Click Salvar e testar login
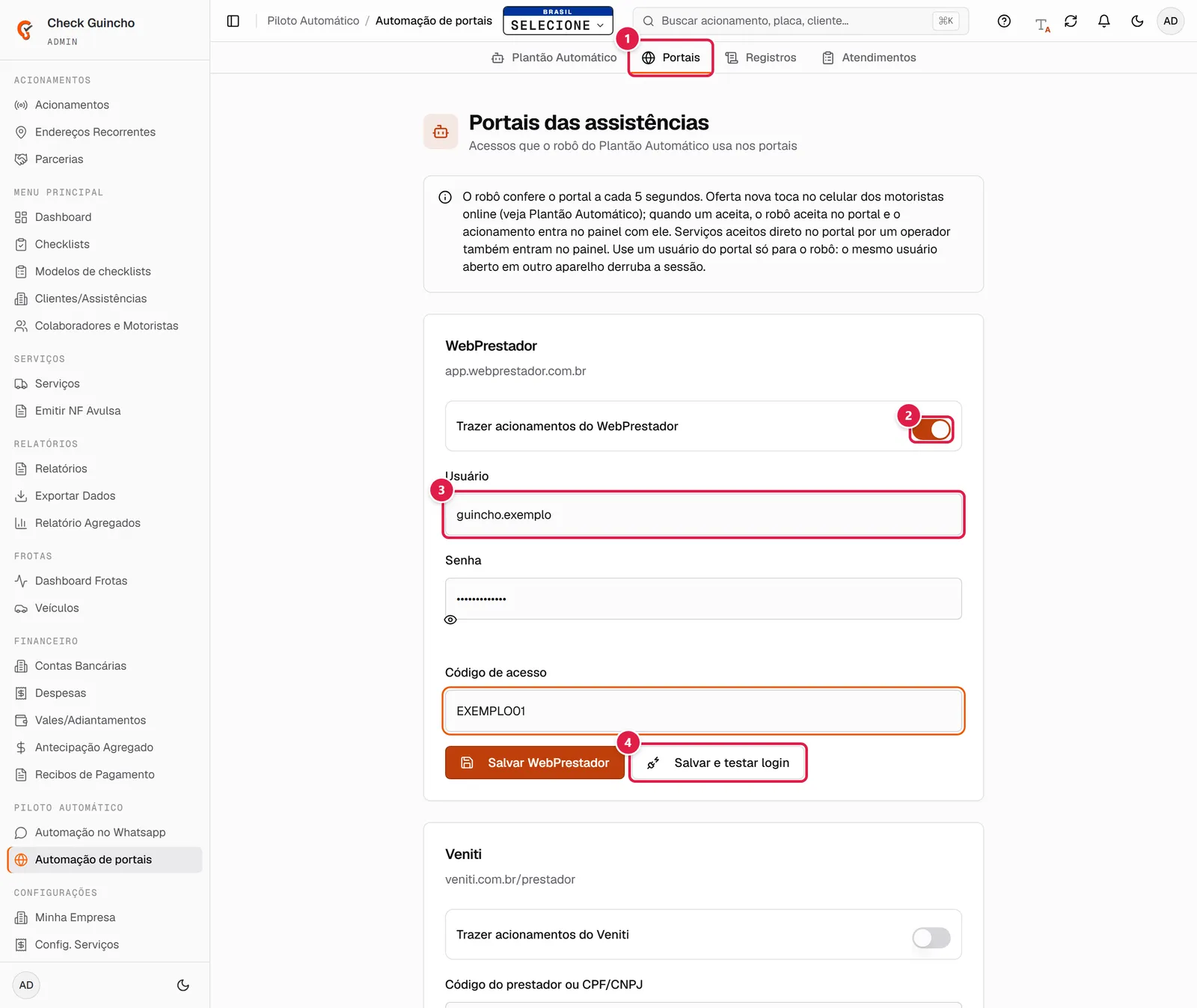Viewport: 1197px width, 1008px height. point(718,763)
